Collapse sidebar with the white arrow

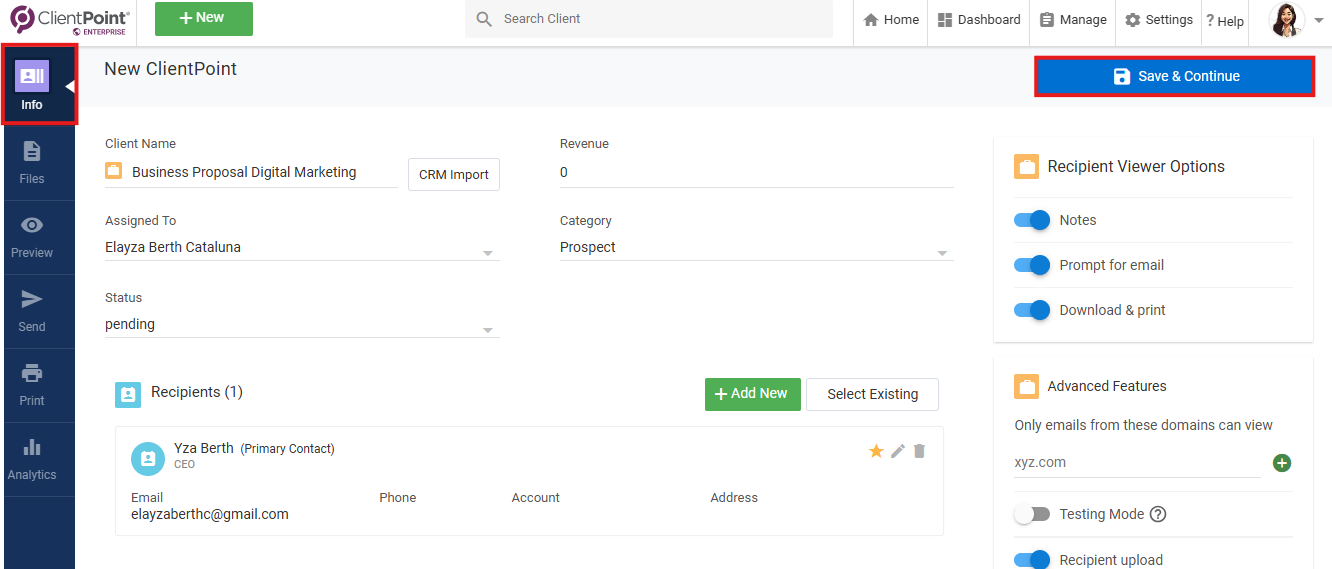pos(70,86)
